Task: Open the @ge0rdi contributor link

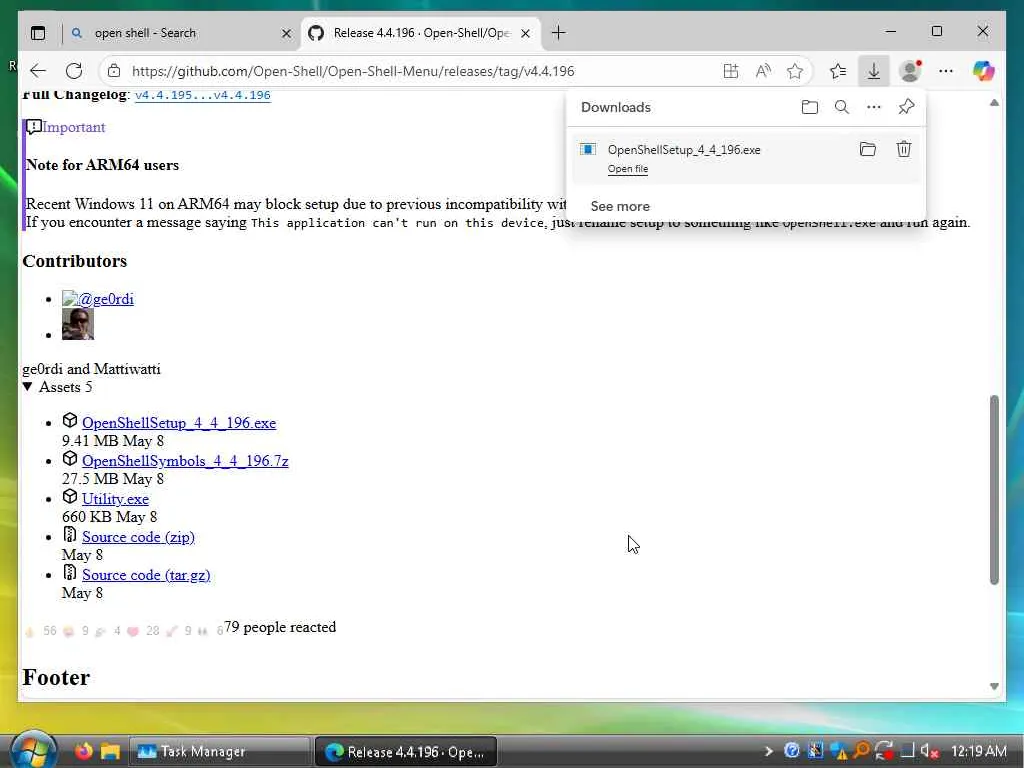Action: pyautogui.click(x=98, y=298)
